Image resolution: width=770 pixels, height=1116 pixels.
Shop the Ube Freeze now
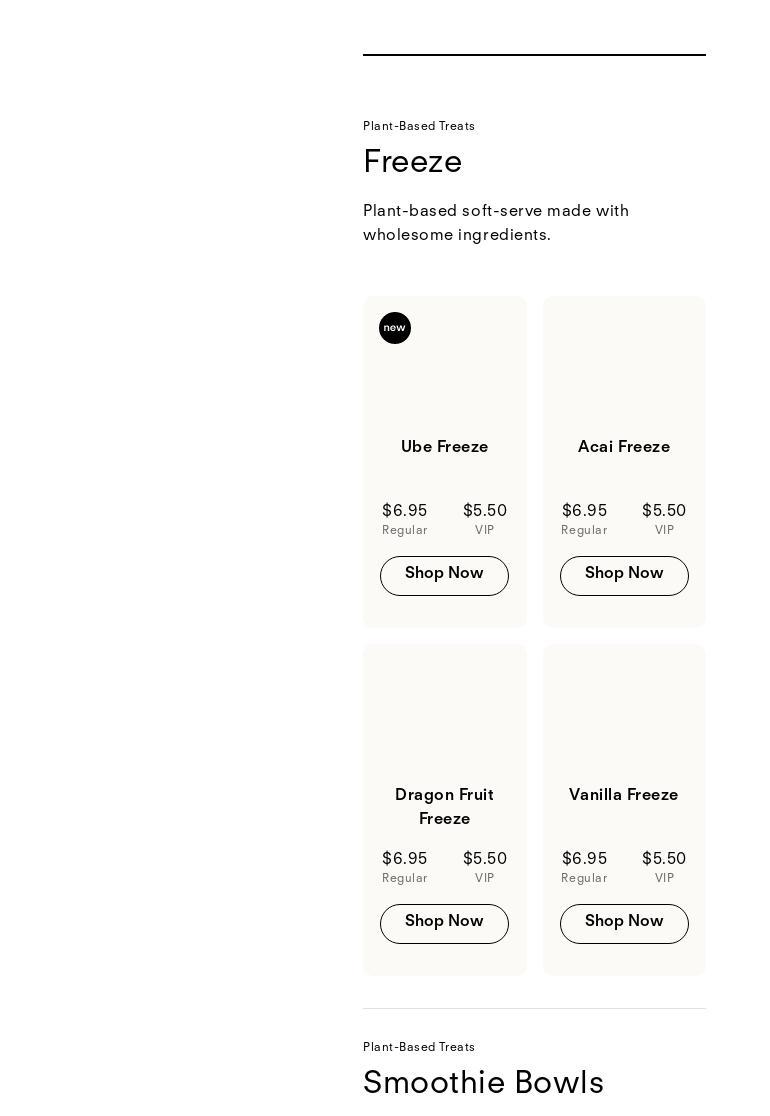point(444,575)
